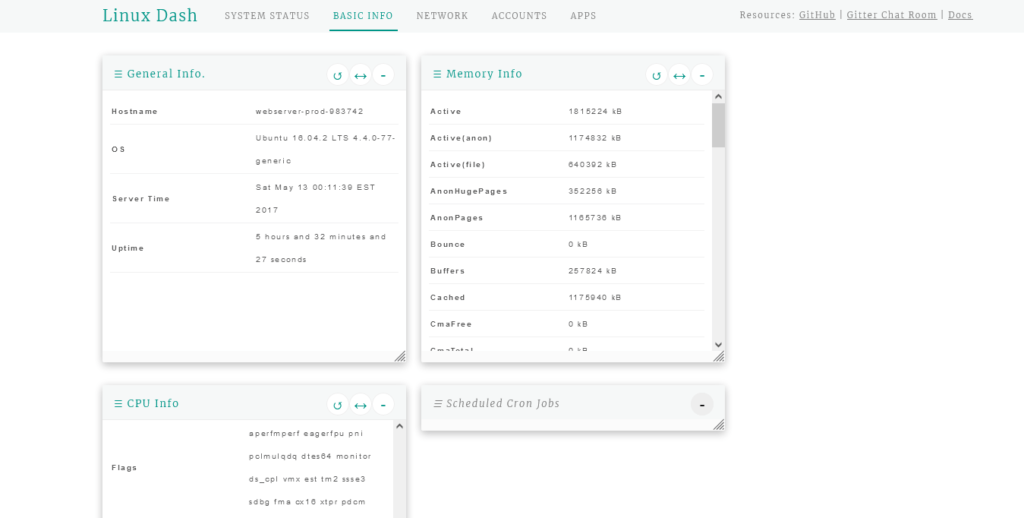The image size is (1024, 518).
Task: Click the CPU Info panel title
Action: click(153, 403)
